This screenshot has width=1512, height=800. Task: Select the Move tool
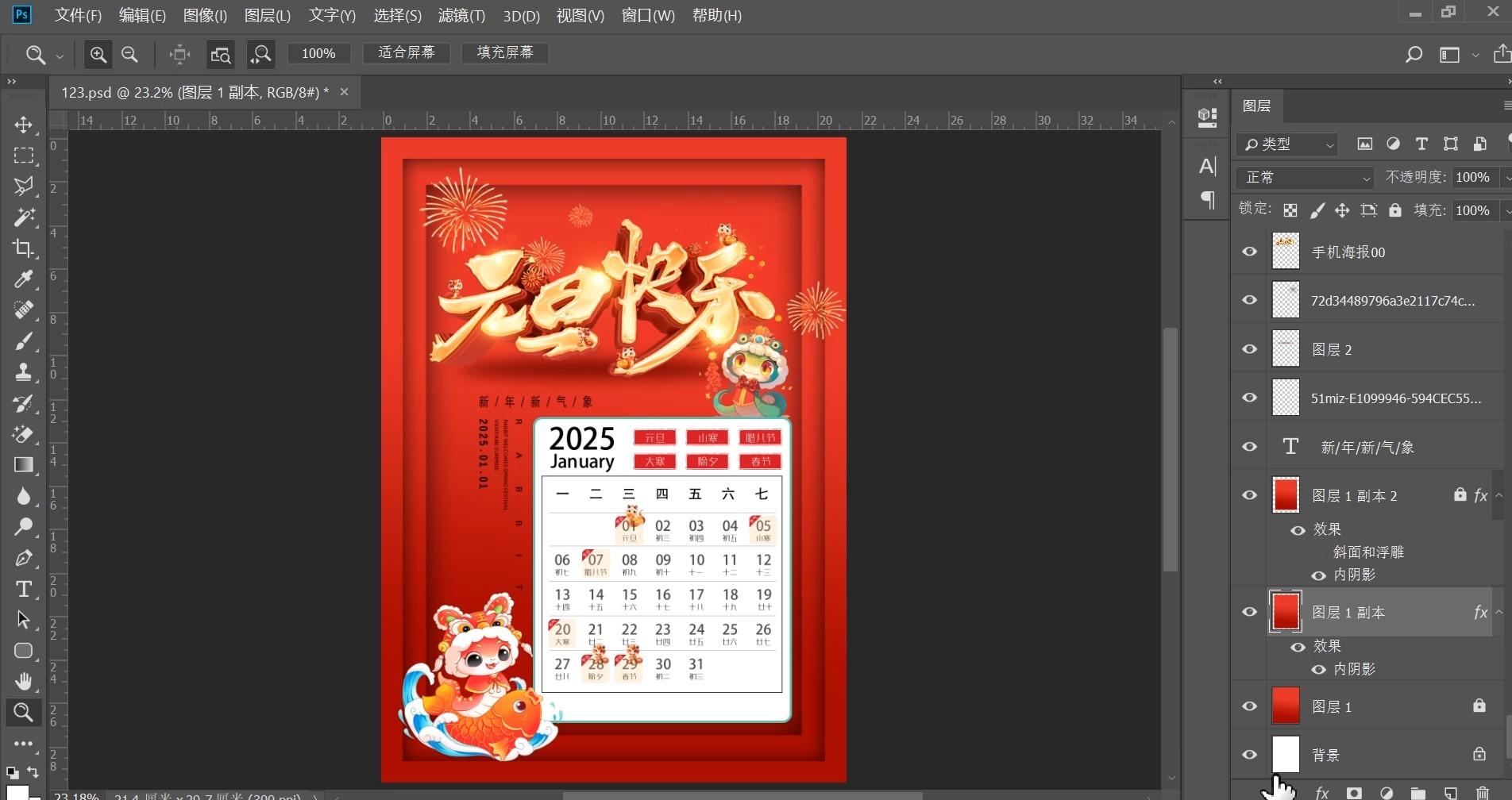(x=23, y=125)
